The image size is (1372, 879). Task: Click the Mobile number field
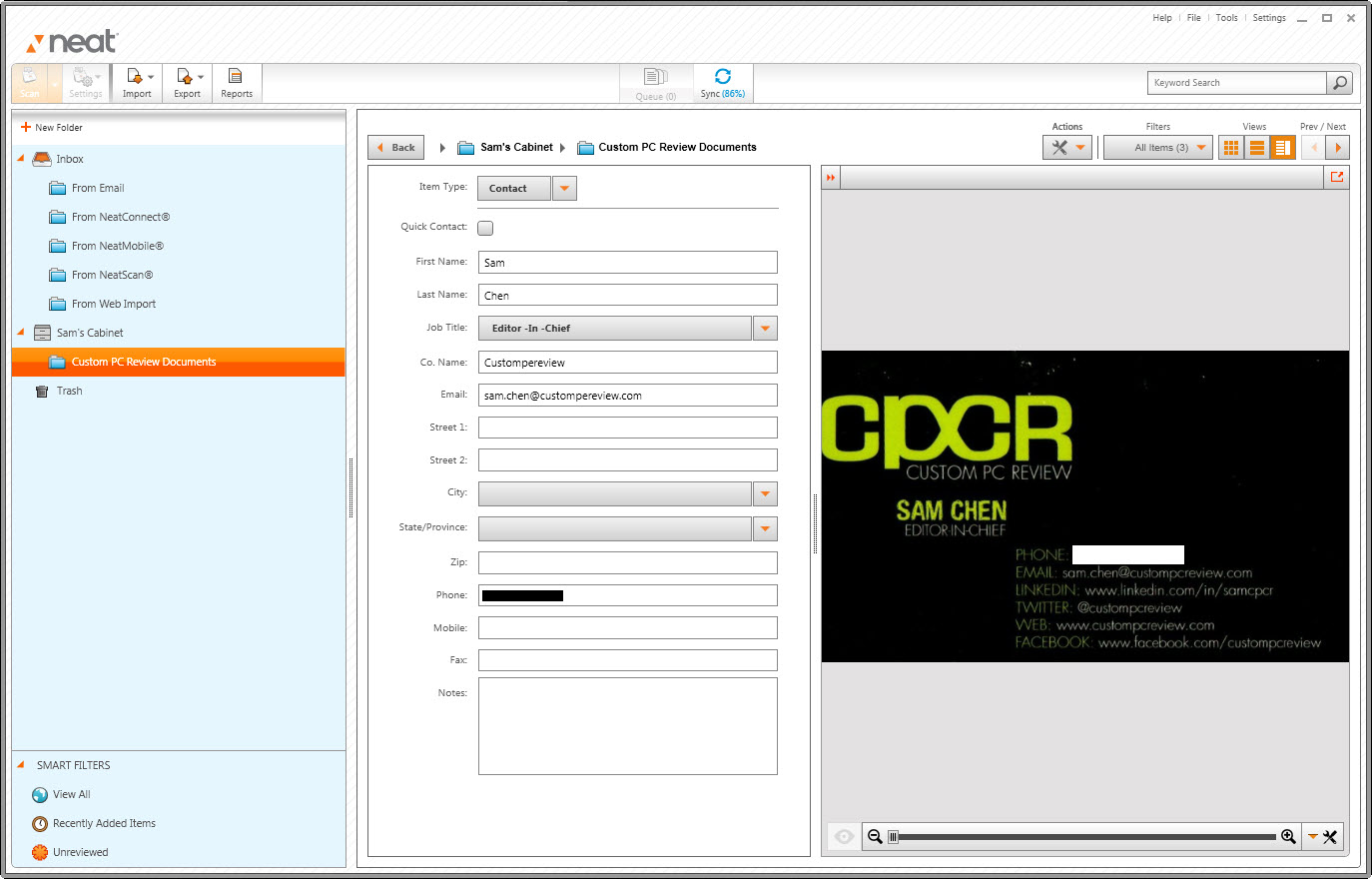coord(628,628)
